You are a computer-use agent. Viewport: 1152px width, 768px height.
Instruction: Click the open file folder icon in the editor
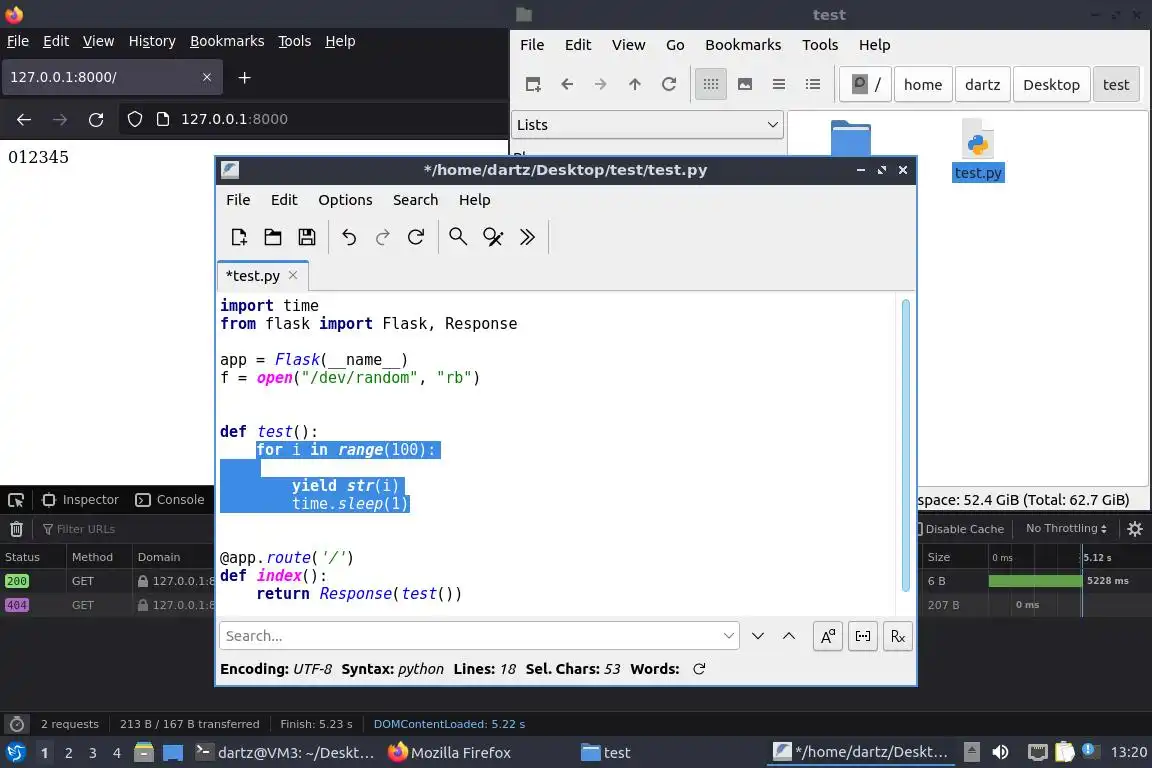(273, 237)
